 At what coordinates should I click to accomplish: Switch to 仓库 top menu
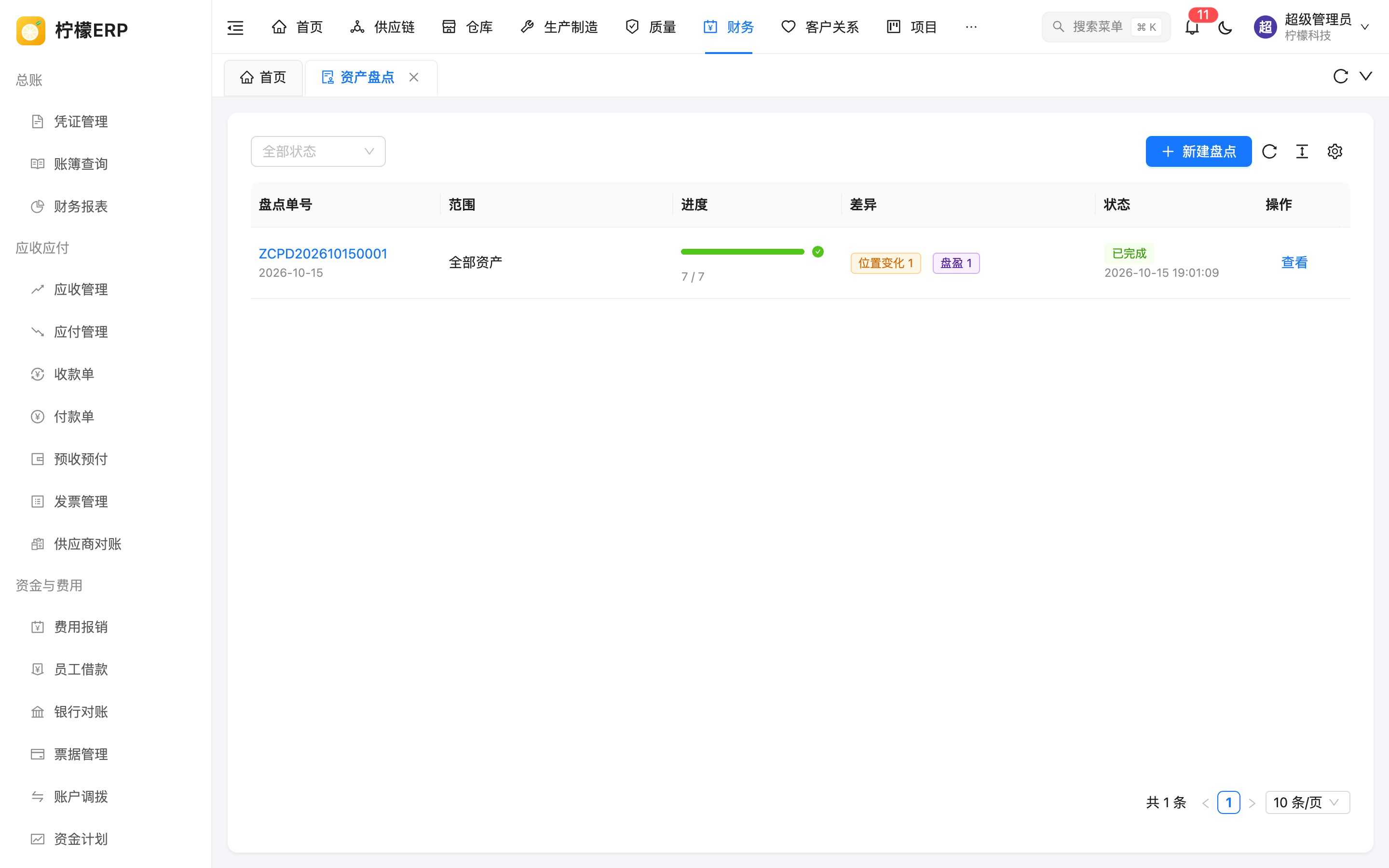467,27
